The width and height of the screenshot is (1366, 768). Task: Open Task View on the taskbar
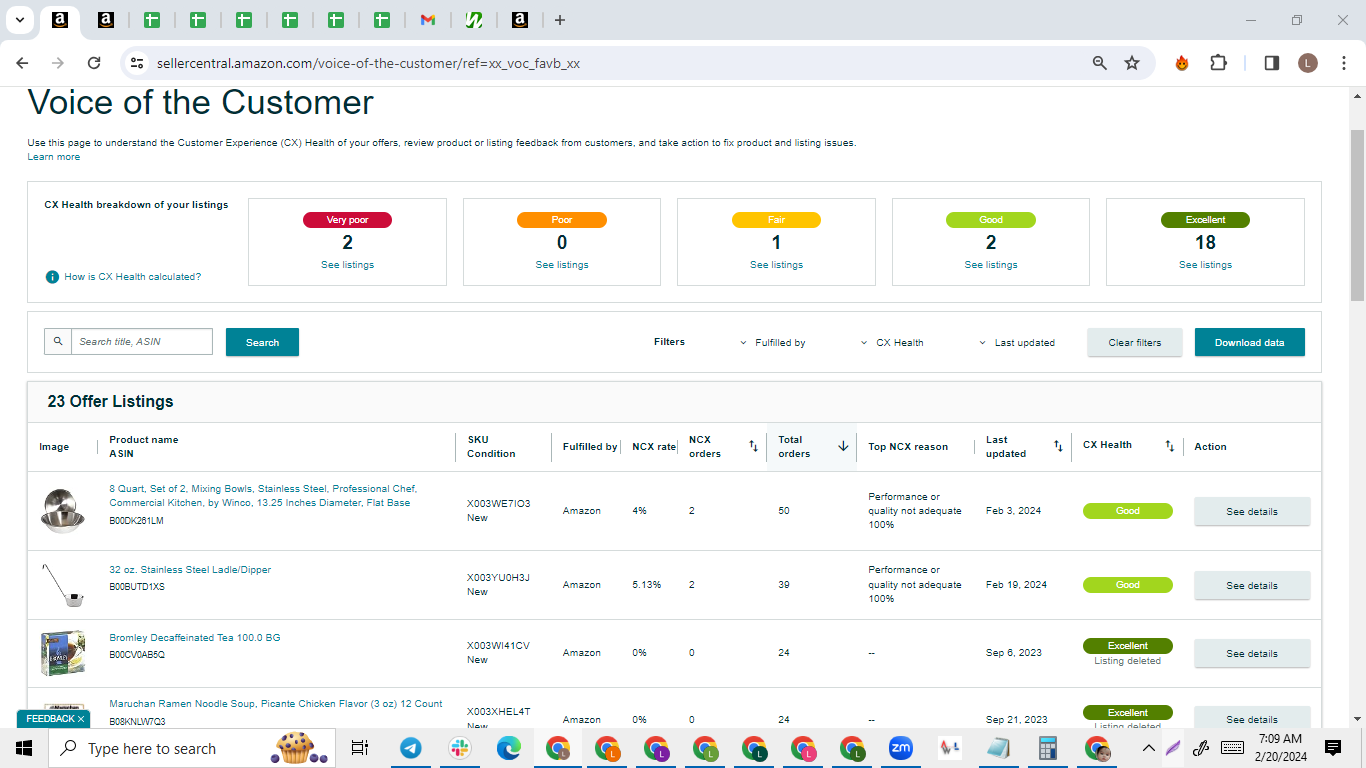[360, 748]
